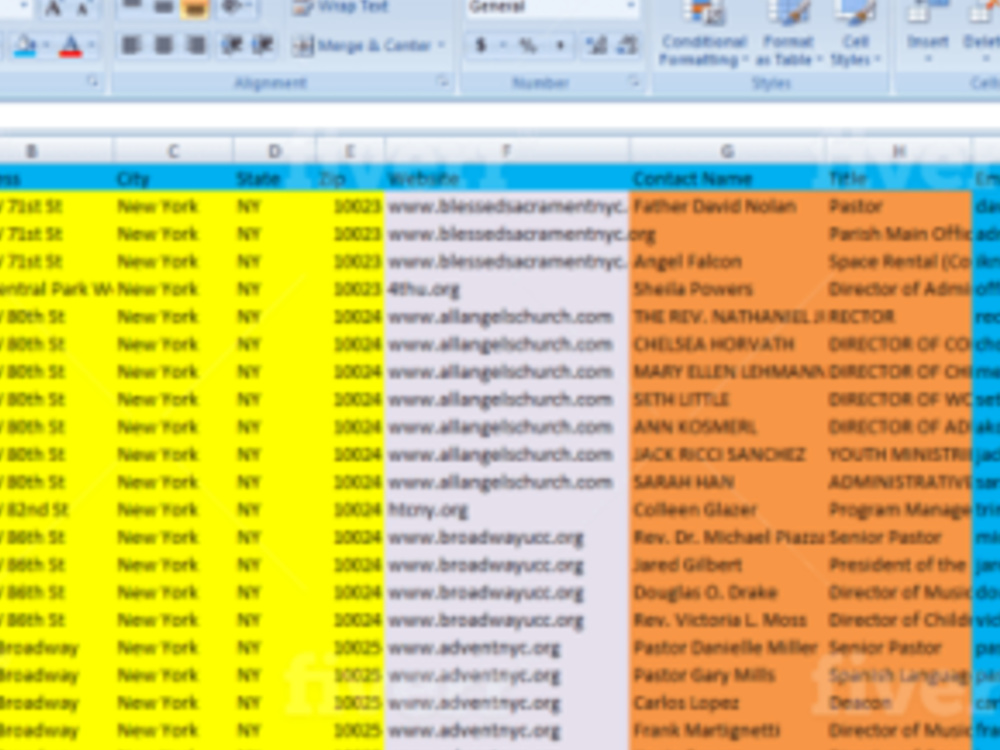Open Cell Styles gallery
This screenshot has width=1000, height=750.
pyautogui.click(x=855, y=33)
